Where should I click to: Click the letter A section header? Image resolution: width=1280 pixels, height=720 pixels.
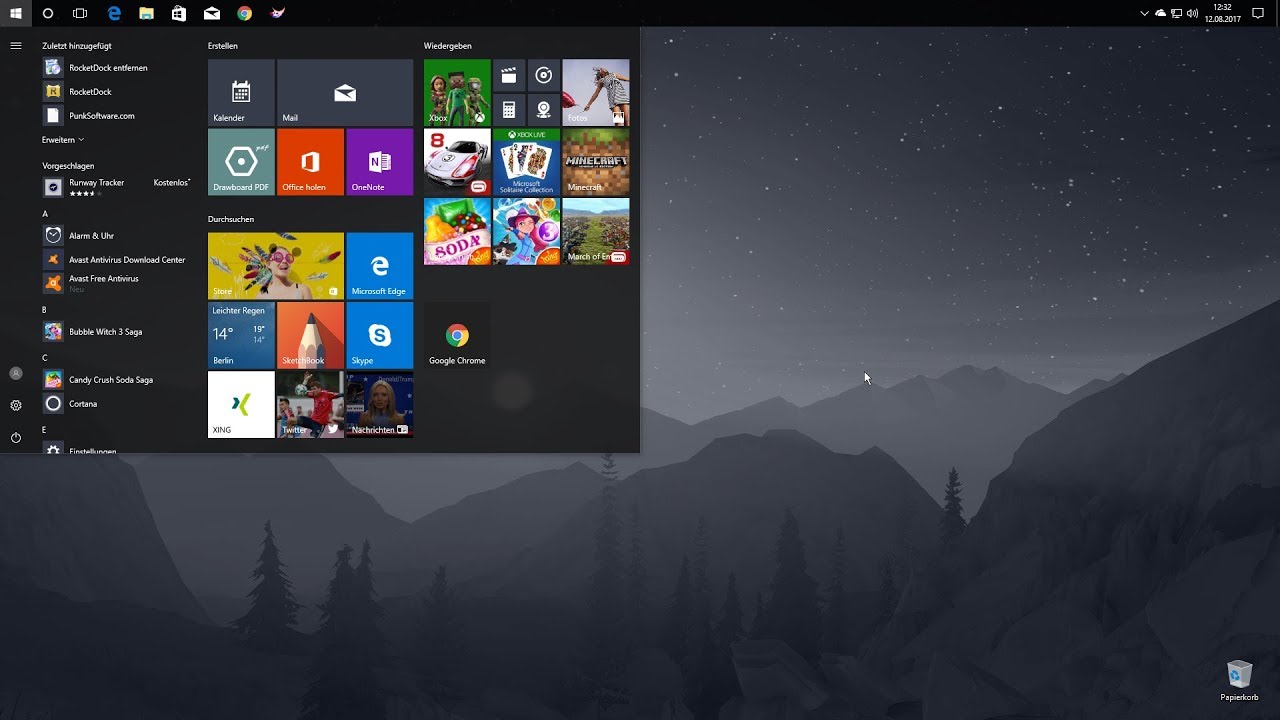coord(45,214)
